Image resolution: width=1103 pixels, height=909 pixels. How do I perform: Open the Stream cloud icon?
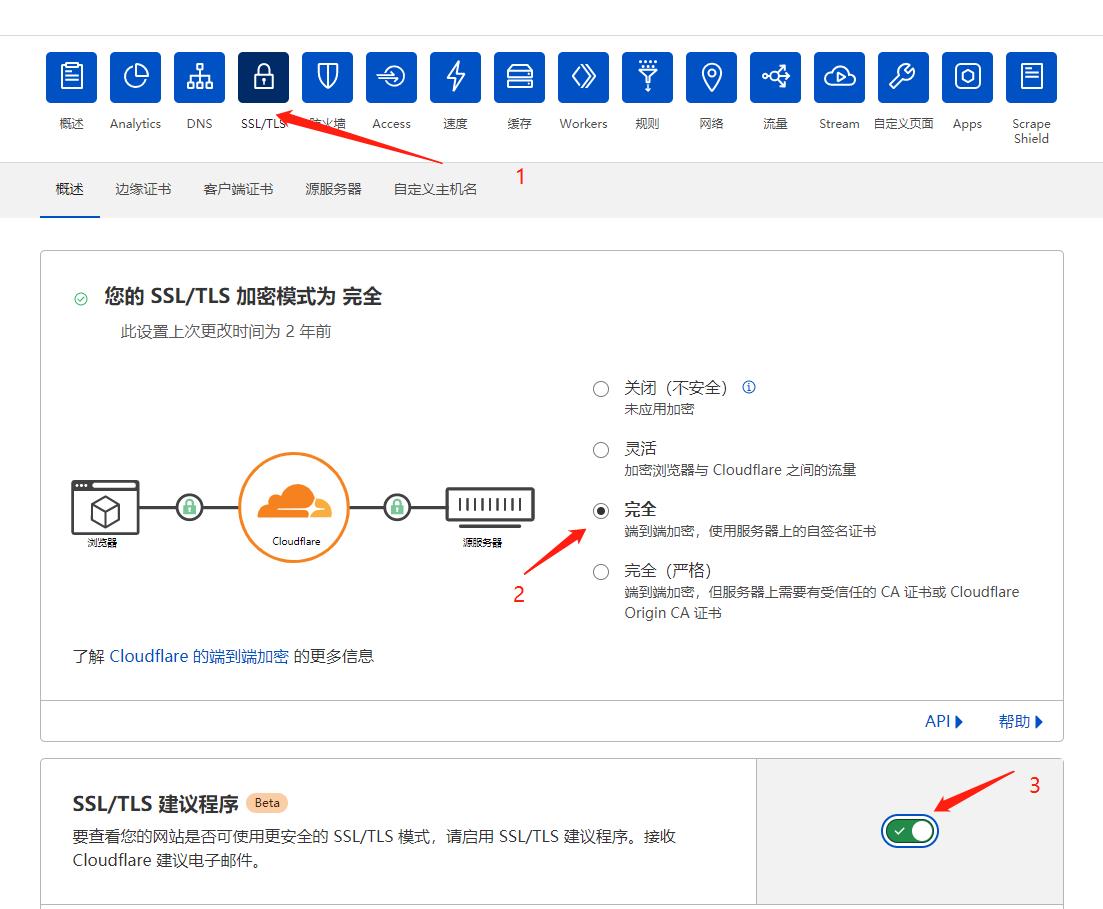(x=839, y=77)
